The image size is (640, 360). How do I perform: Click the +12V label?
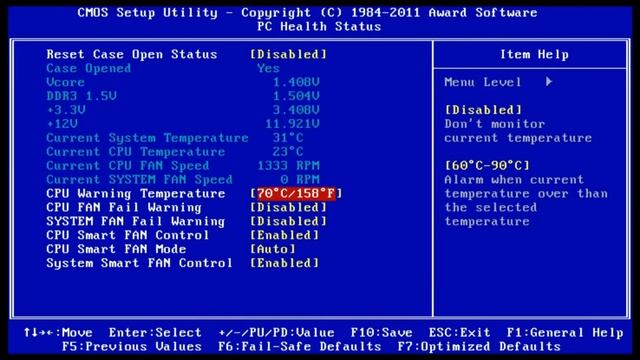tap(62, 124)
